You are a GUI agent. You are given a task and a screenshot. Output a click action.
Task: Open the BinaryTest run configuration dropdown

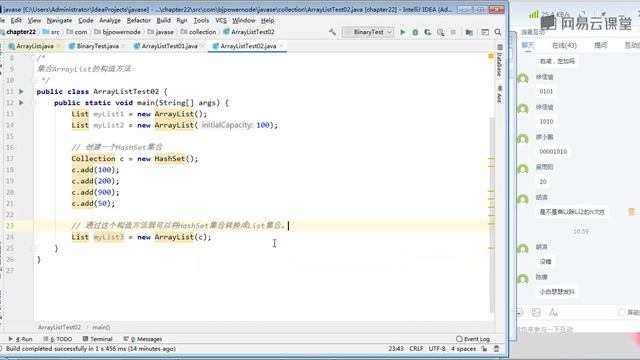368,32
